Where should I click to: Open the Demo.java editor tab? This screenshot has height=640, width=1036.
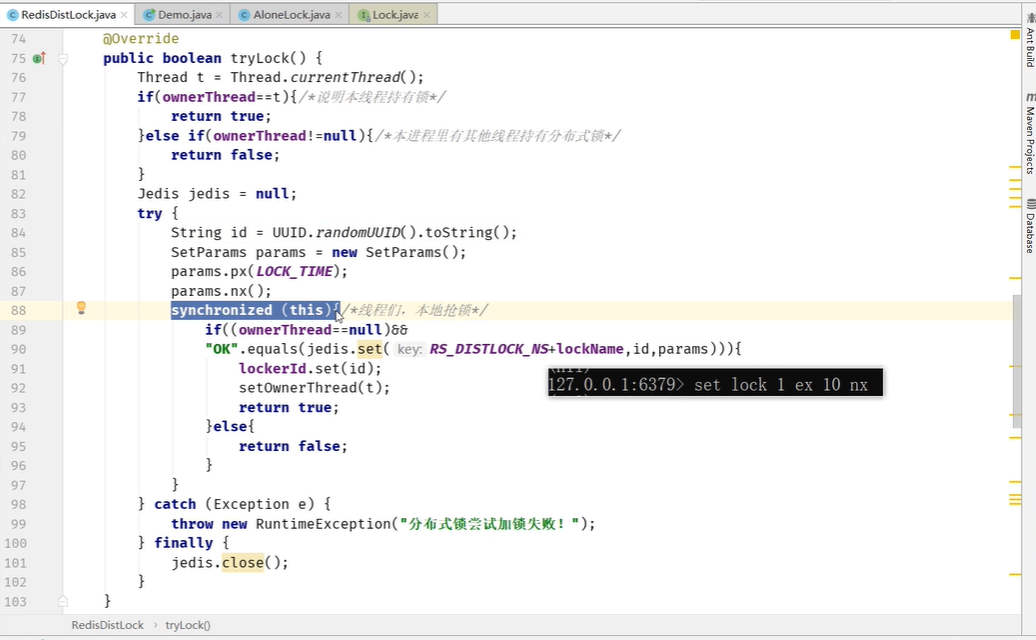click(184, 15)
